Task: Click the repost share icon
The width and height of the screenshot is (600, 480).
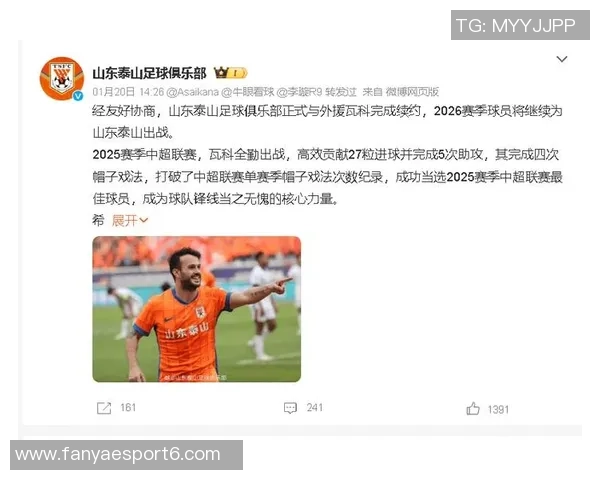Action: click(104, 408)
